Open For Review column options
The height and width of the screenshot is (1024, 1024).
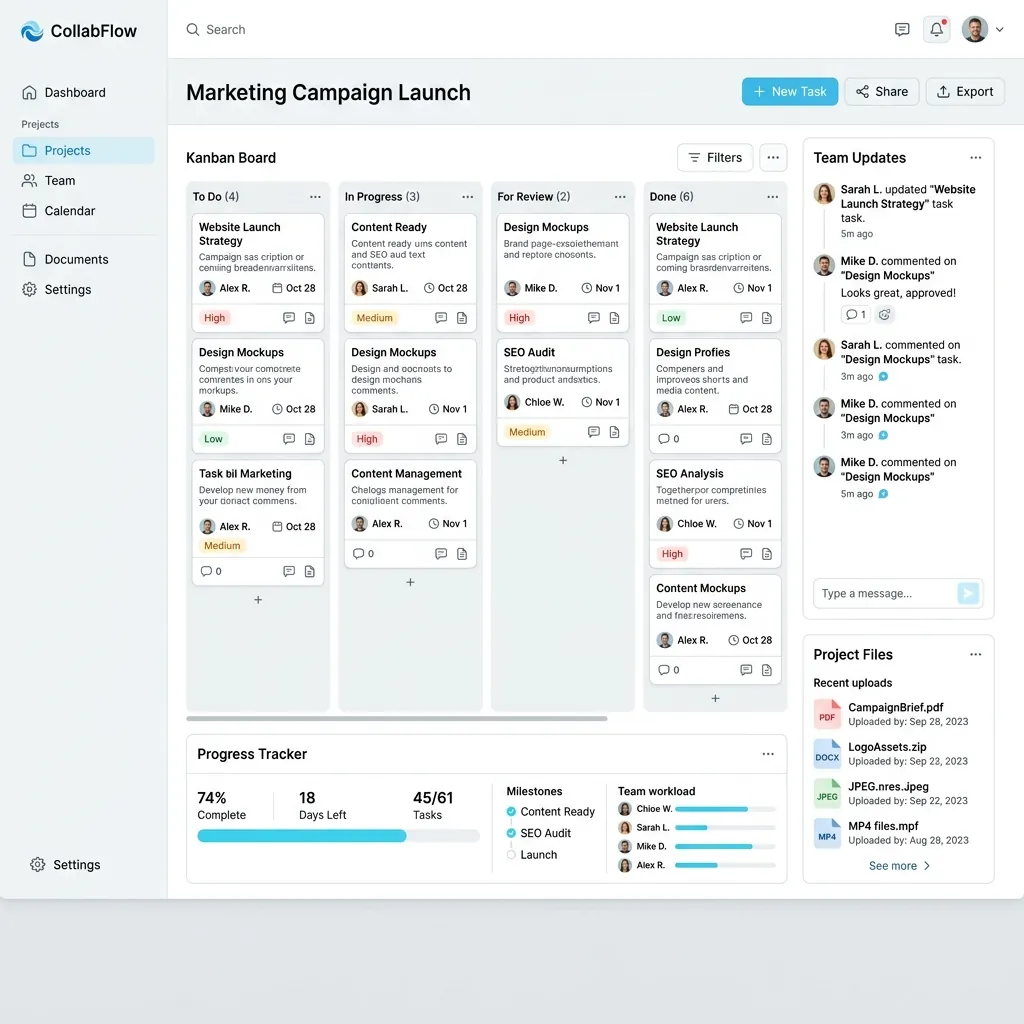(x=620, y=197)
